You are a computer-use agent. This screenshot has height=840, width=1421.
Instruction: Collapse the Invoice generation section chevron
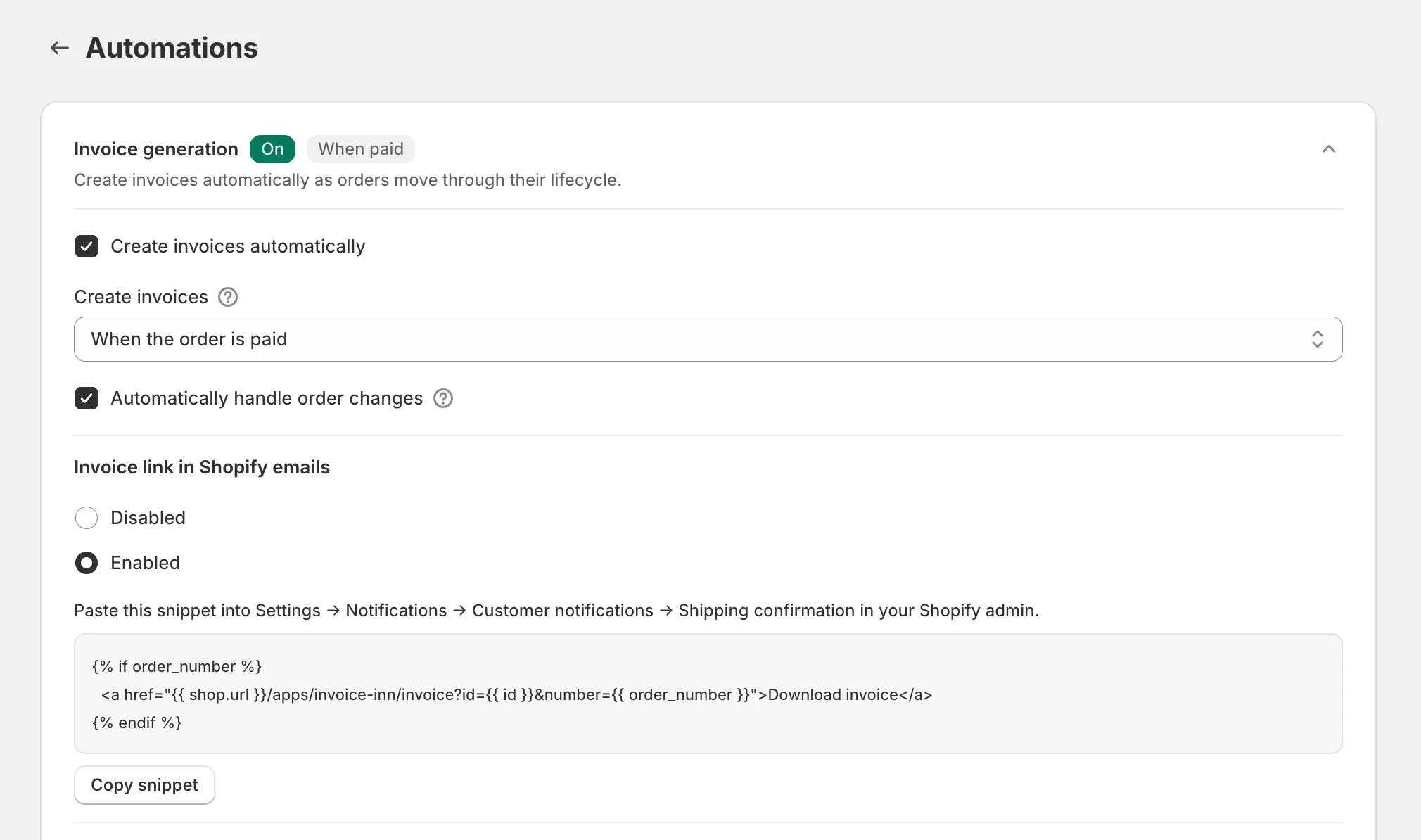point(1328,149)
